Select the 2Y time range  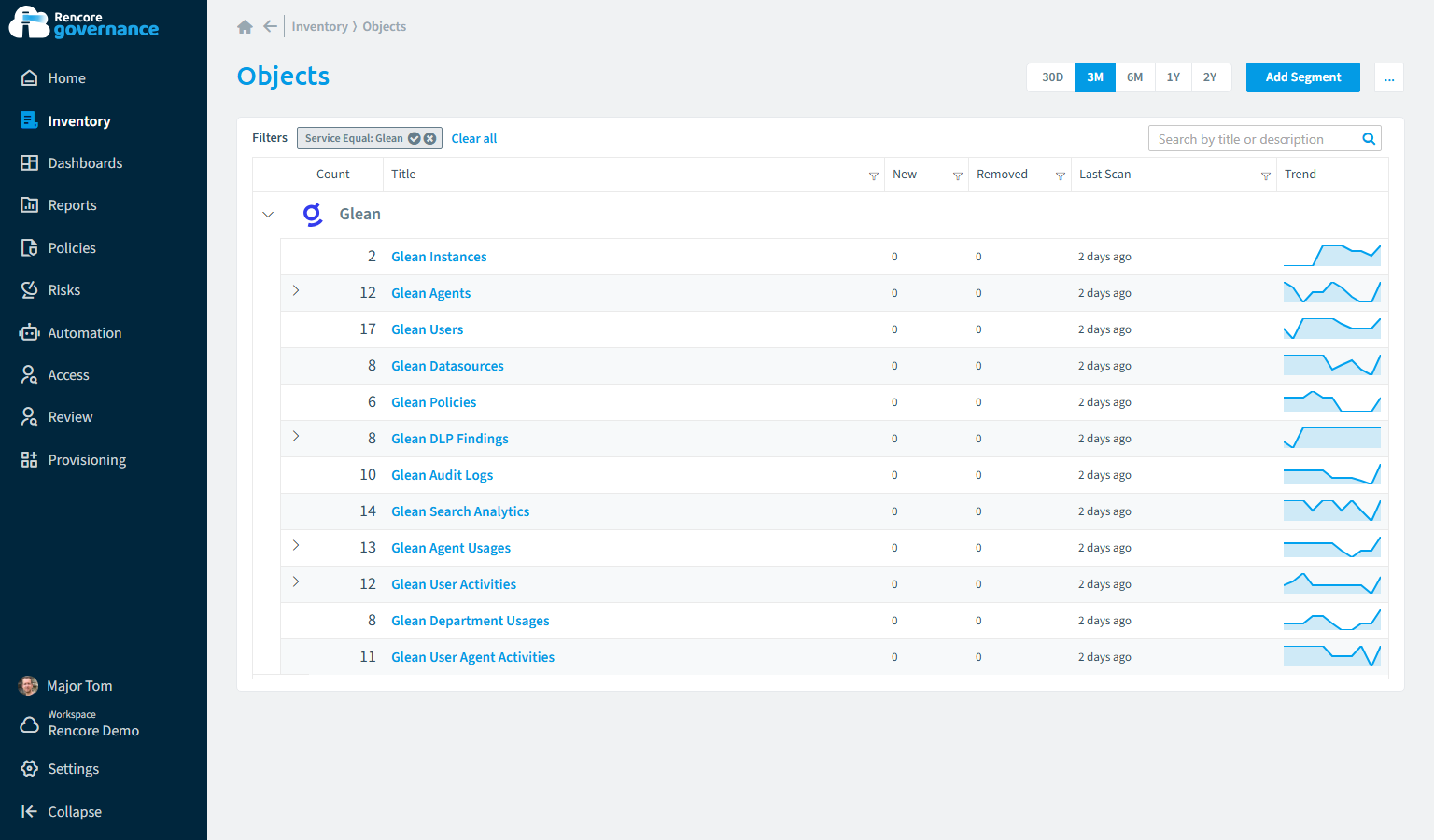tap(1210, 77)
